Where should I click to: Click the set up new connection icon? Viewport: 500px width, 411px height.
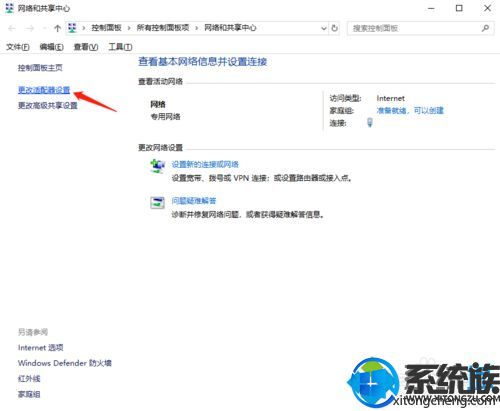(157, 166)
